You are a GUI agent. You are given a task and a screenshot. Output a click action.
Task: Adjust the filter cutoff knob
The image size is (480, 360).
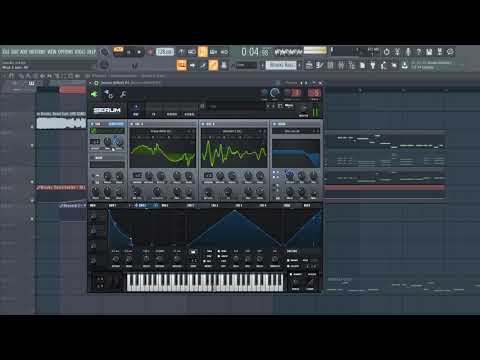coord(290,175)
